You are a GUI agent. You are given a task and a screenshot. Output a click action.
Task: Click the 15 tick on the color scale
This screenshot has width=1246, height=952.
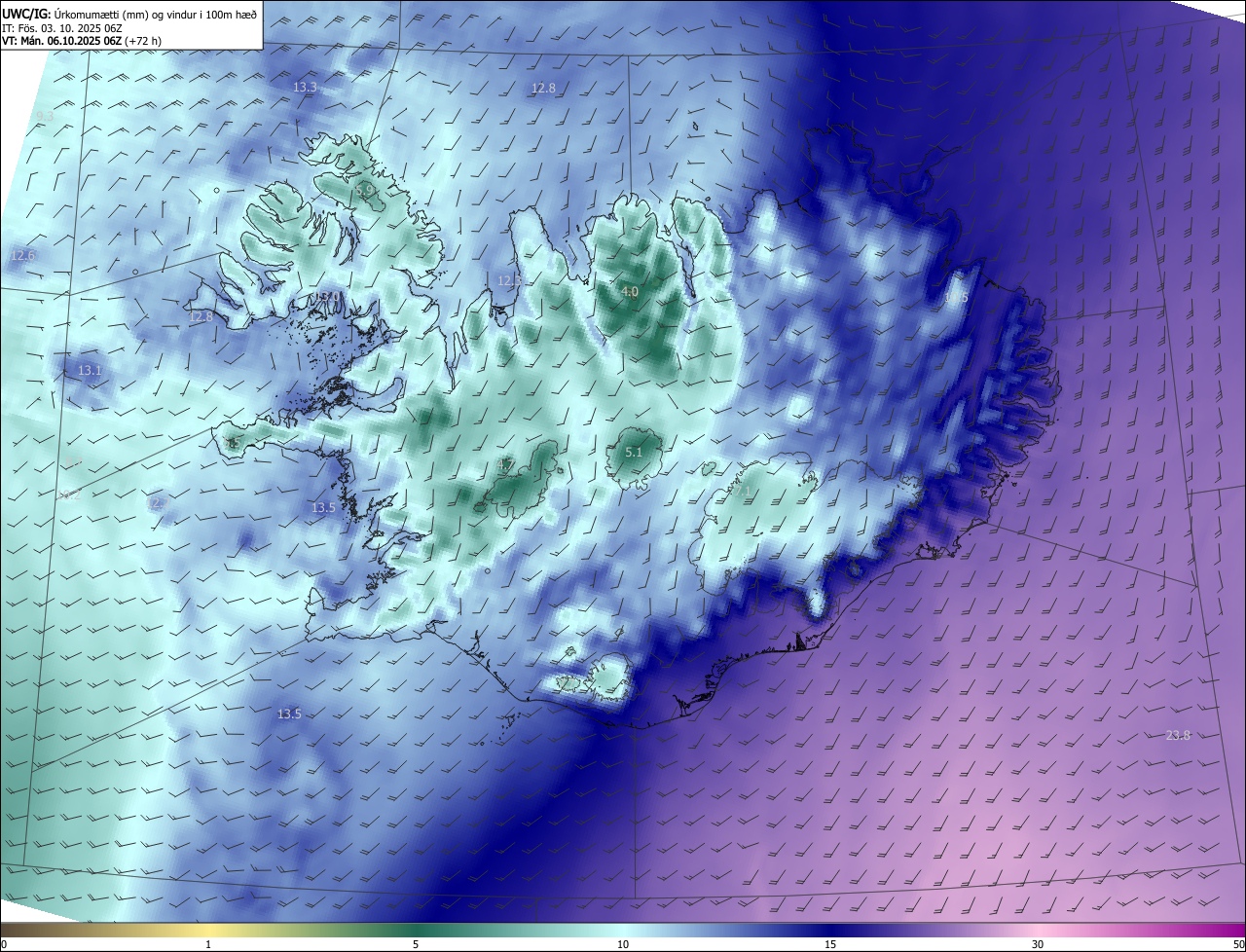(830, 944)
